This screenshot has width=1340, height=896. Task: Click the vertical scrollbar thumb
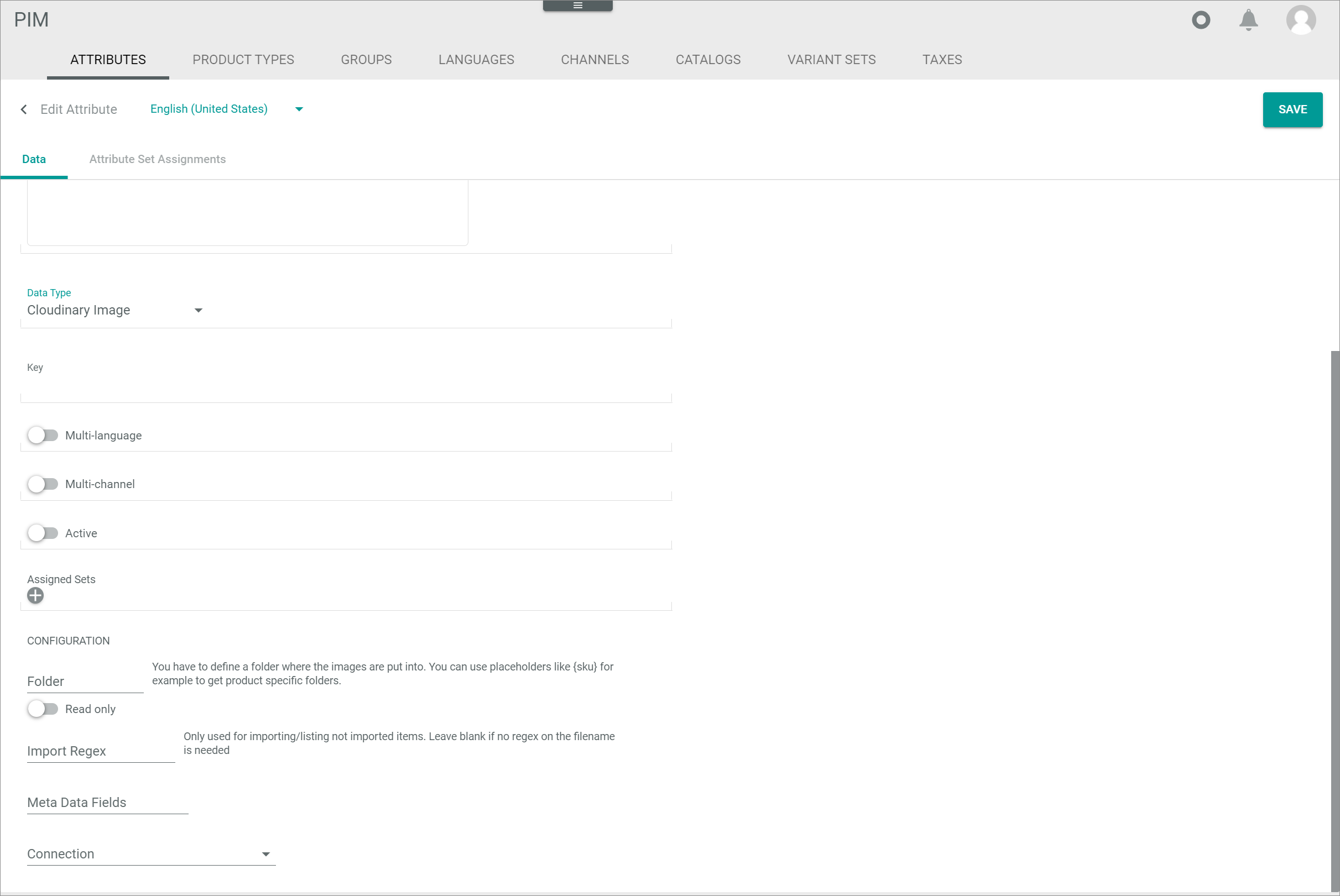click(x=1335, y=620)
